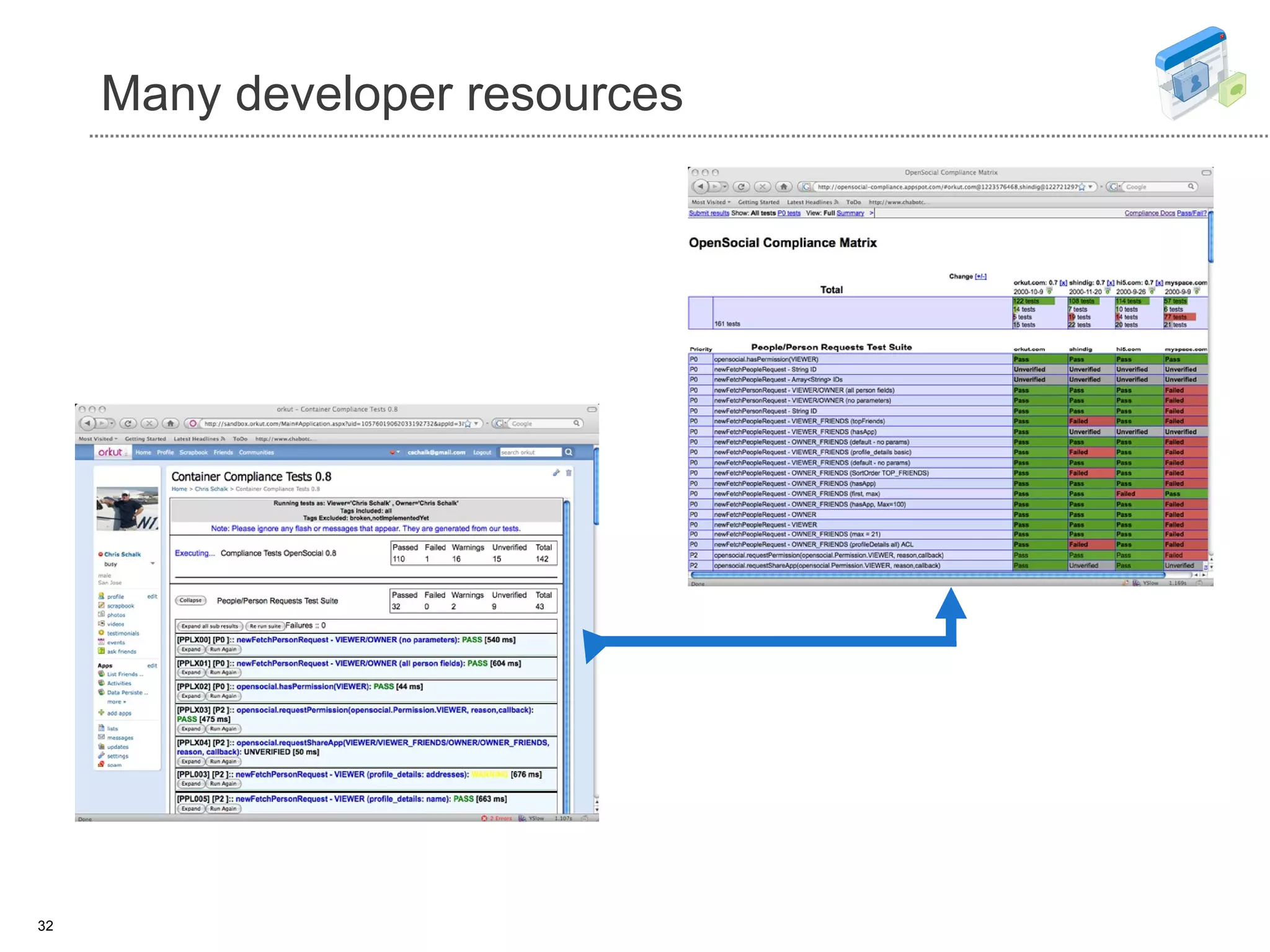Open the home page in orkut browser window
This screenshot has width=1270, height=952.
(x=171, y=424)
